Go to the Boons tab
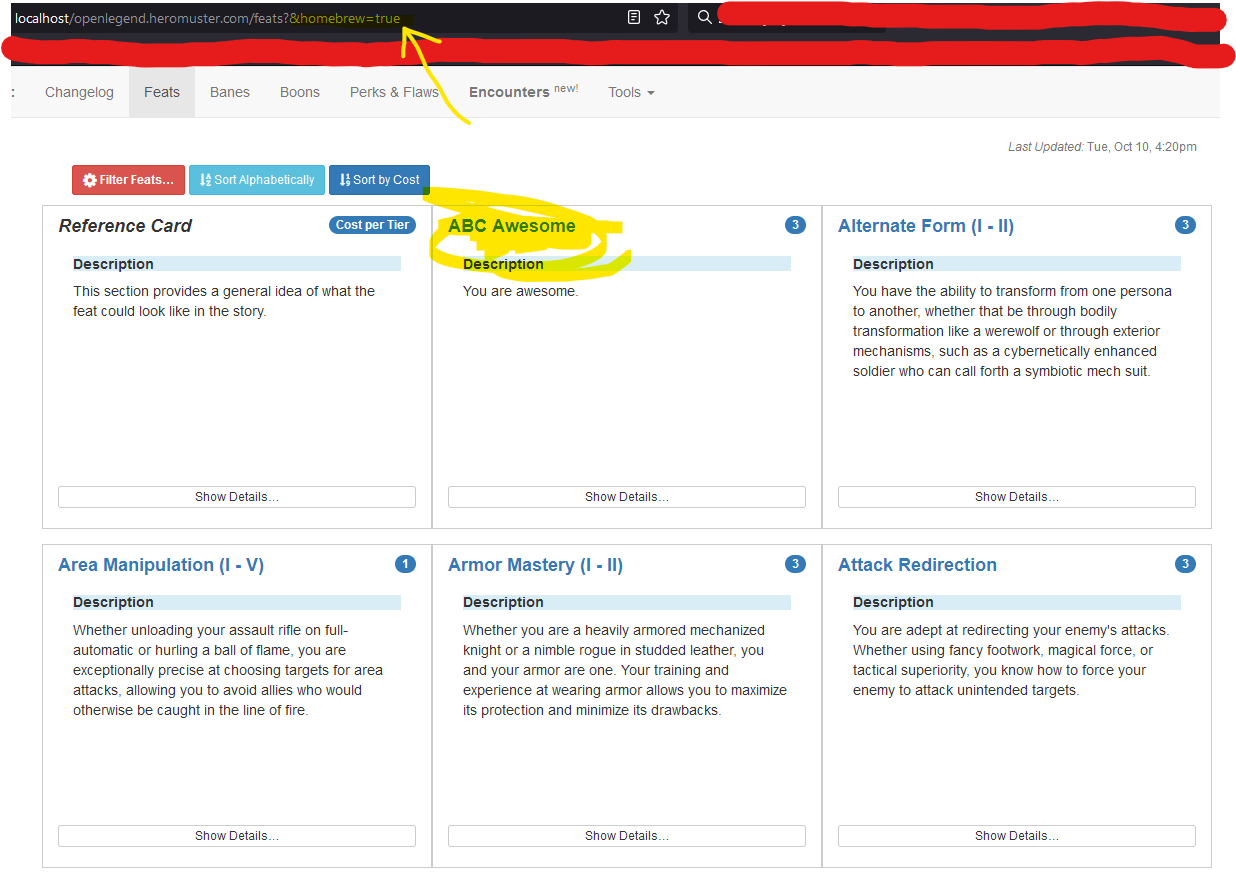 tap(300, 92)
